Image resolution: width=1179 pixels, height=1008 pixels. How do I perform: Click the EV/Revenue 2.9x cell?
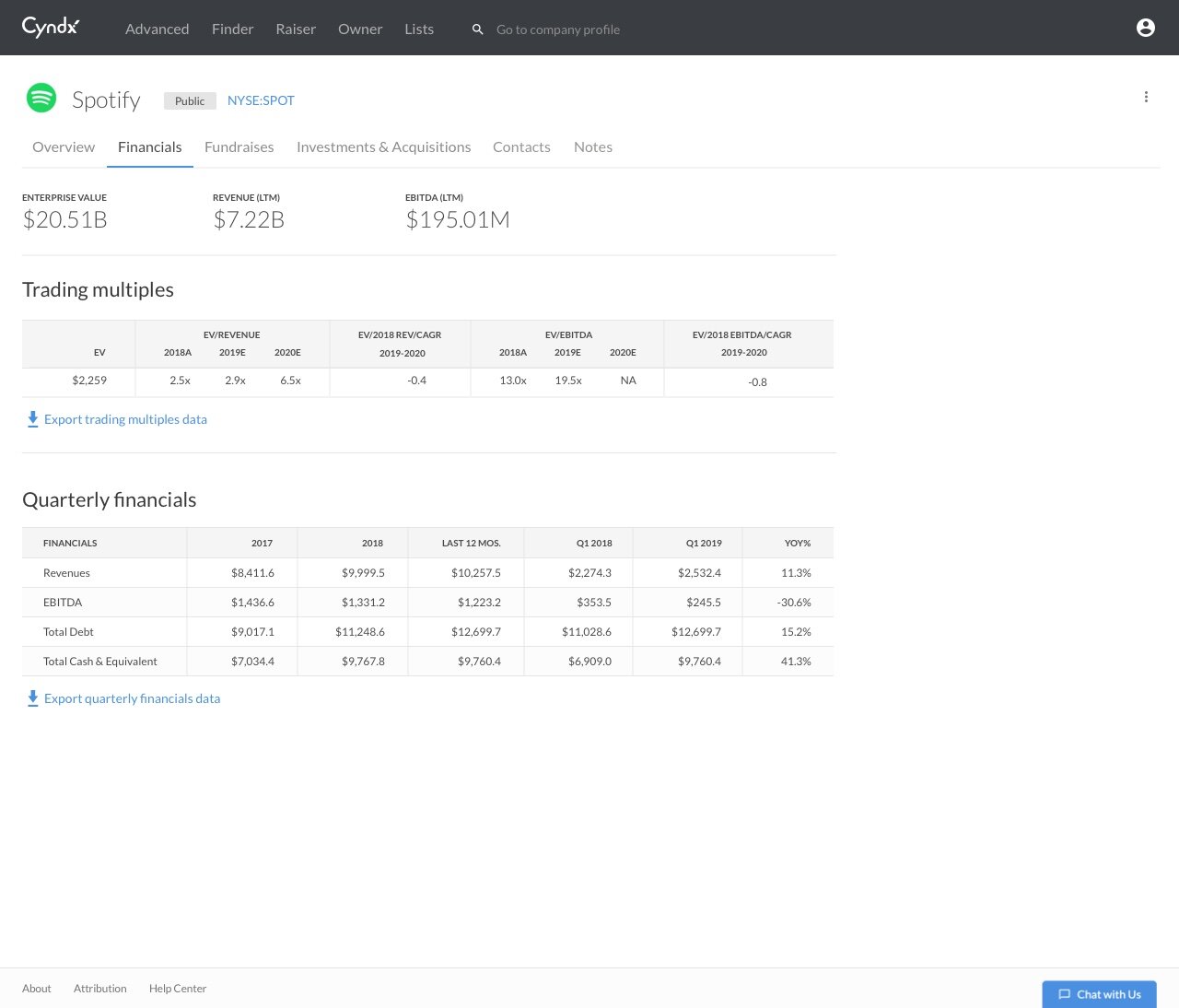(235, 381)
